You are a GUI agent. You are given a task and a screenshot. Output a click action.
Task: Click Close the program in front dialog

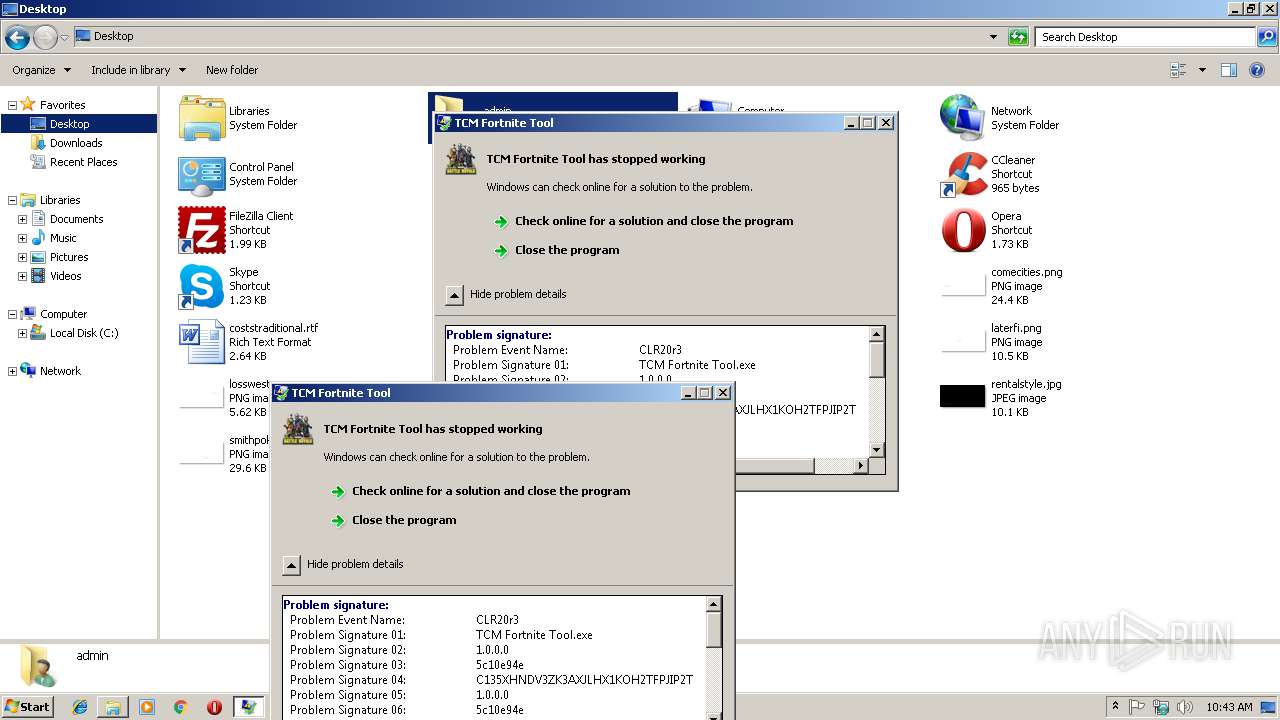click(404, 520)
